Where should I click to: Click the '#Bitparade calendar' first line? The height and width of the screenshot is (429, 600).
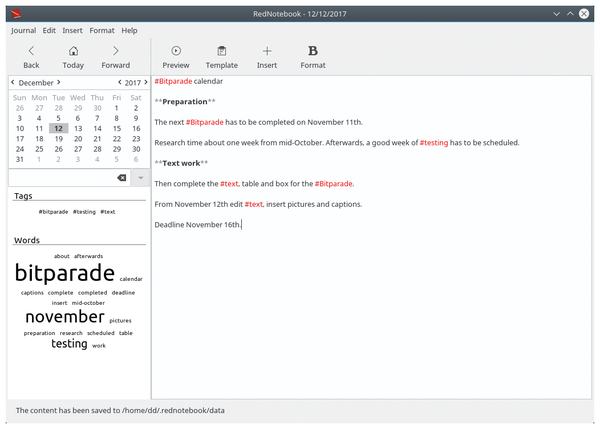[x=189, y=81]
